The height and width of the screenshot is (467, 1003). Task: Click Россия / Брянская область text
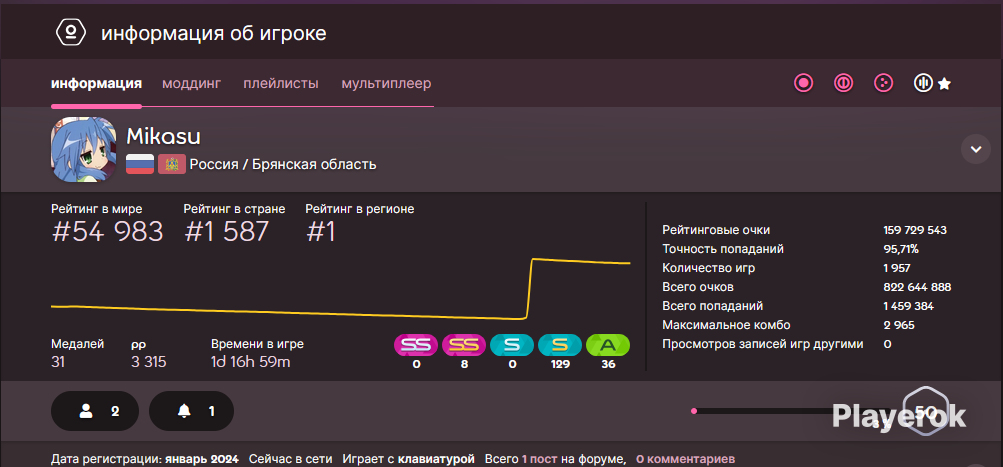tap(283, 164)
